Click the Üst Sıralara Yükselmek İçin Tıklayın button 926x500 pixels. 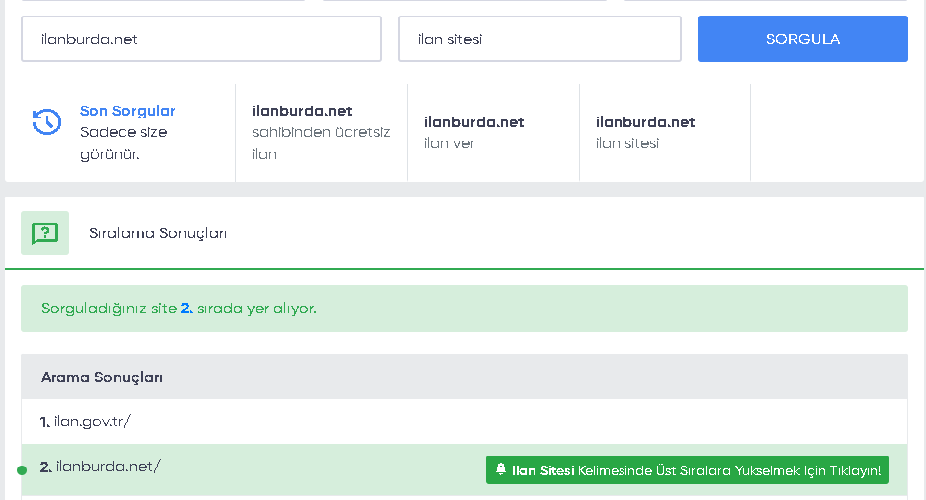687,470
